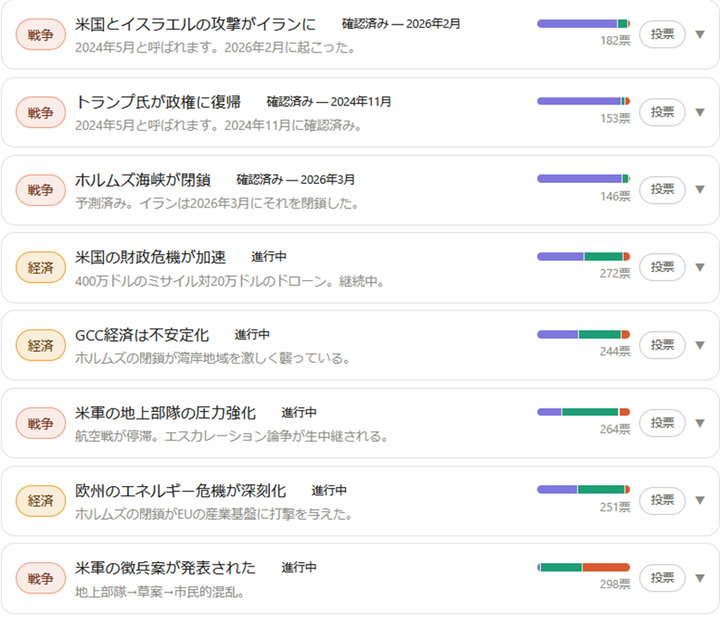Click vote bar above 272票
720x617 pixels.
(583, 256)
